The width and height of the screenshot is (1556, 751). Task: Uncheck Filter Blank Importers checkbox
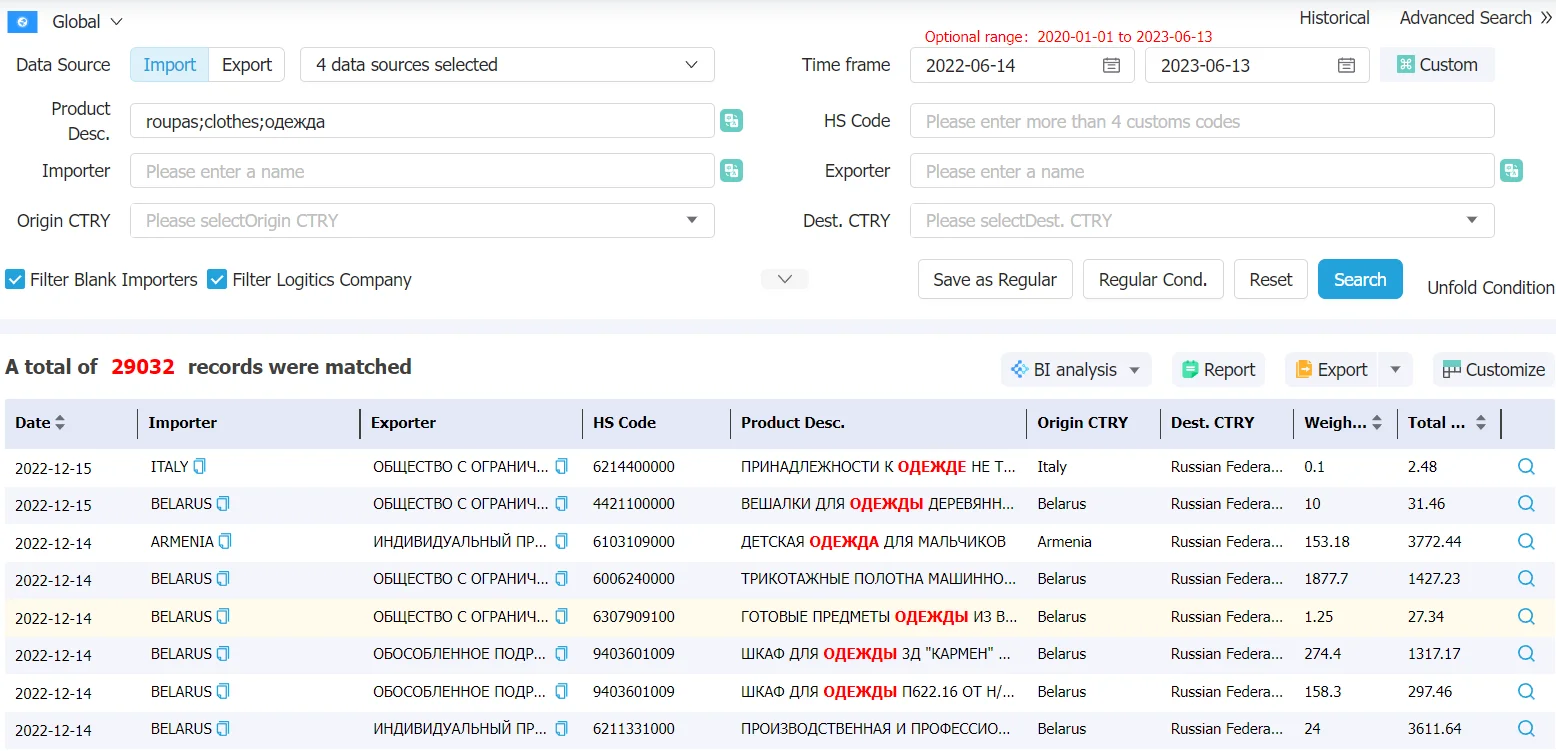point(15,280)
